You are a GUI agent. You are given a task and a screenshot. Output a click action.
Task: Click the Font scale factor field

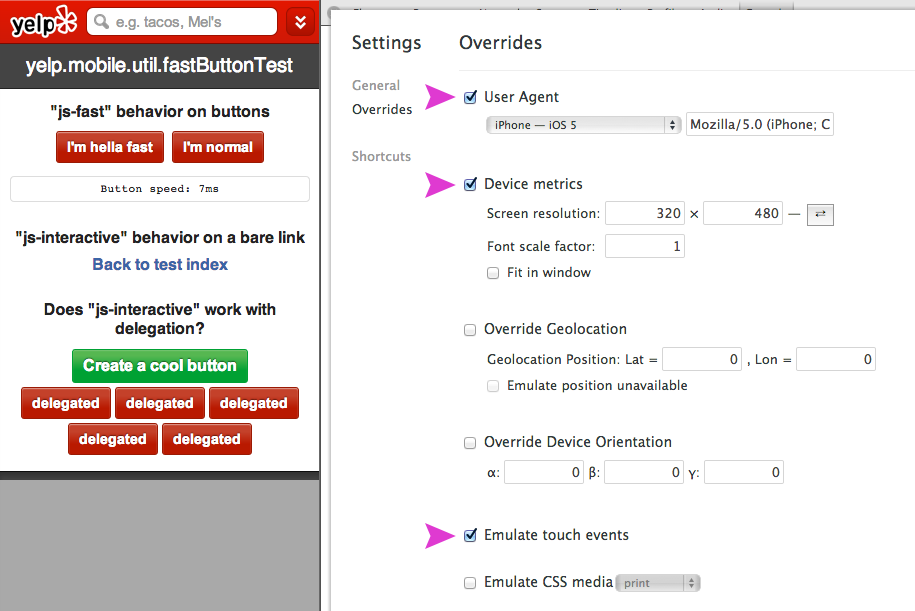tap(645, 246)
